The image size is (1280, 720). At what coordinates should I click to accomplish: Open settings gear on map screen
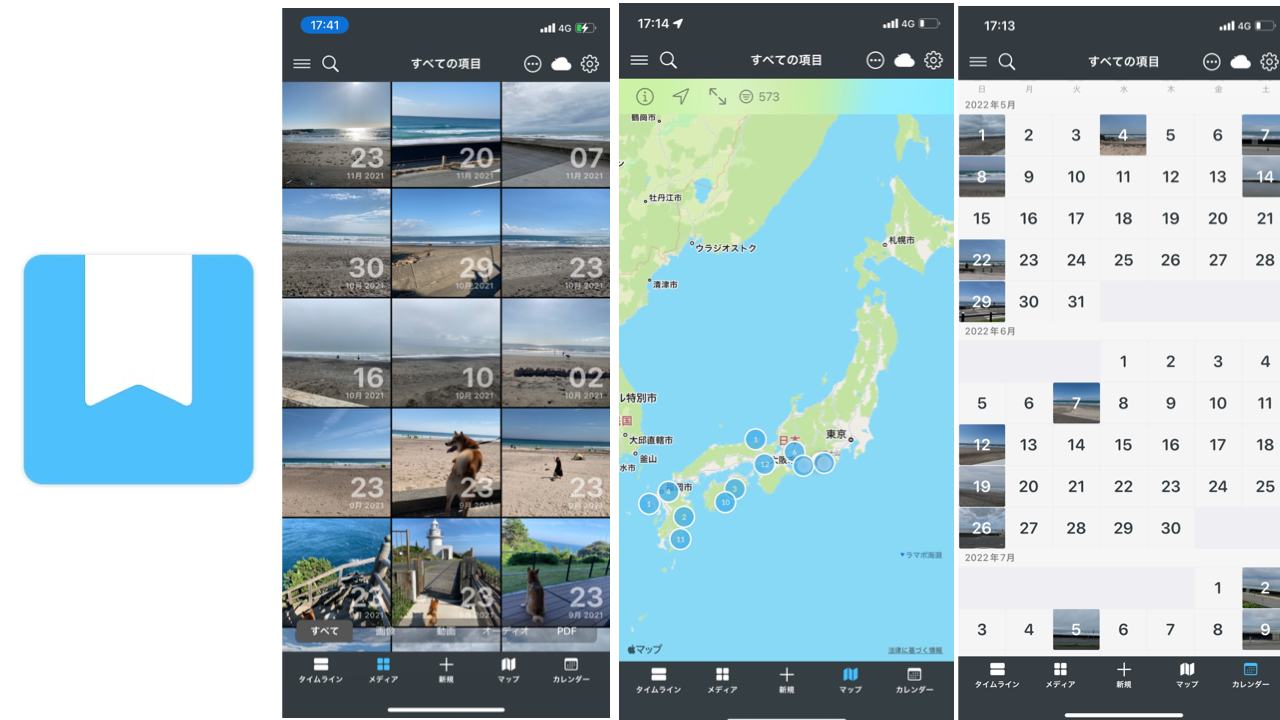click(933, 60)
